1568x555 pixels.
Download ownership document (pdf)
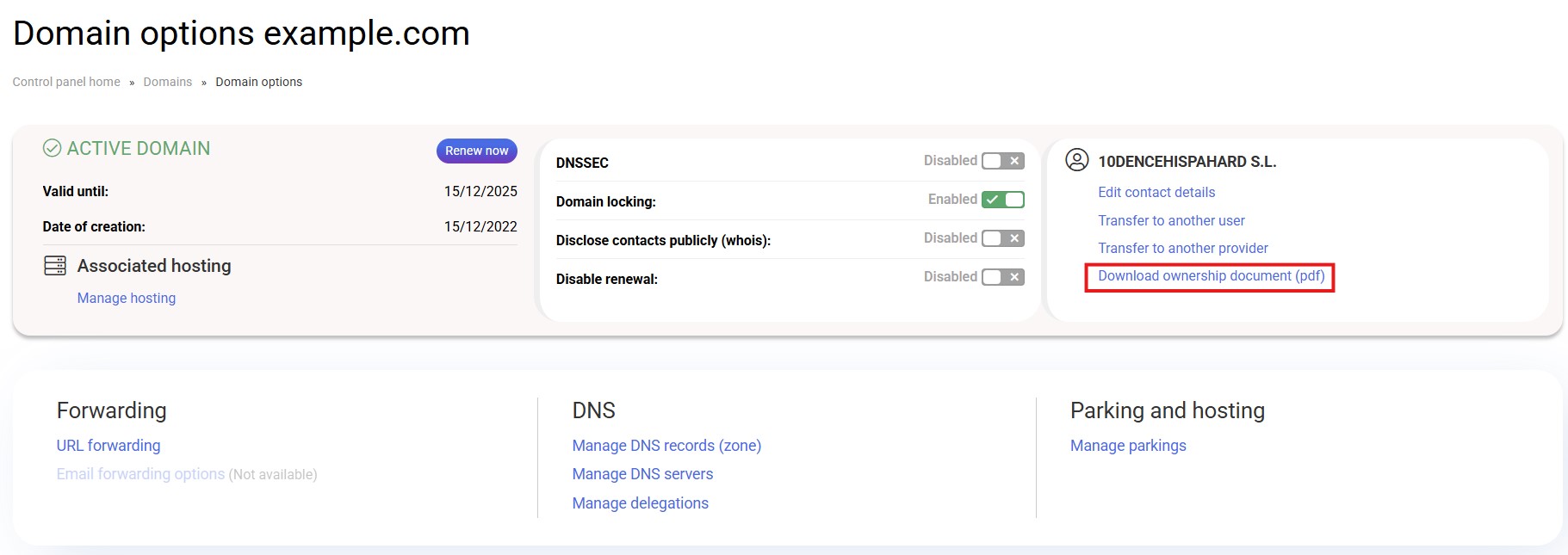tap(1211, 276)
